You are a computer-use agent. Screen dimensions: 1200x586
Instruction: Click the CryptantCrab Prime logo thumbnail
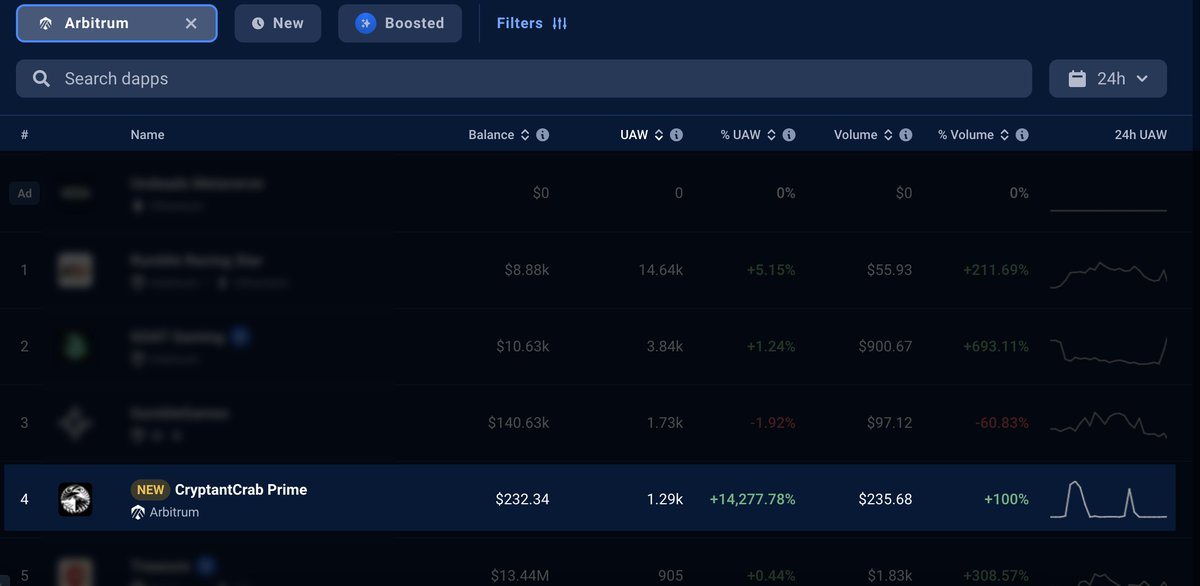point(75,499)
